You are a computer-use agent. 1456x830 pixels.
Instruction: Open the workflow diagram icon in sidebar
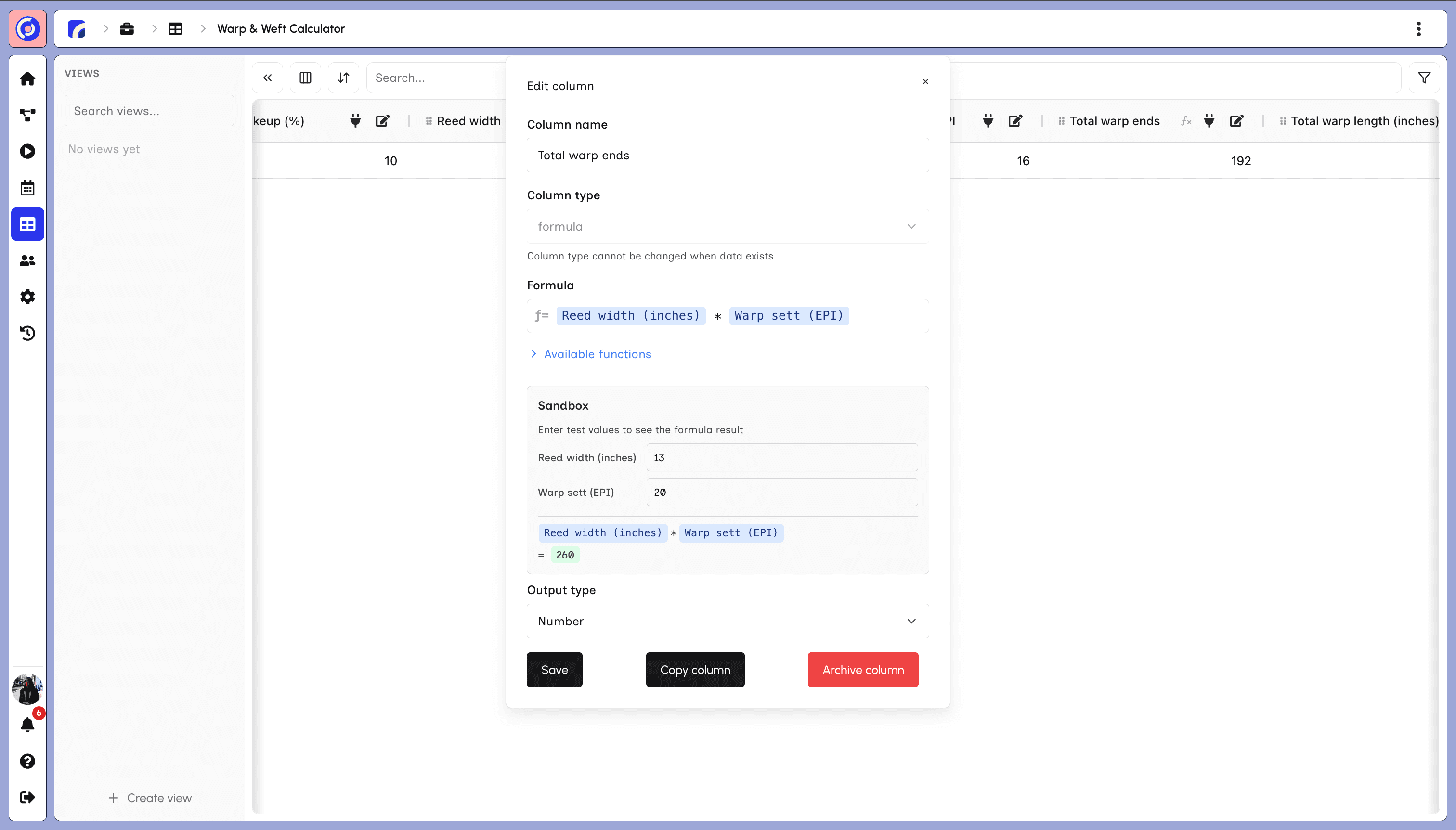27,115
